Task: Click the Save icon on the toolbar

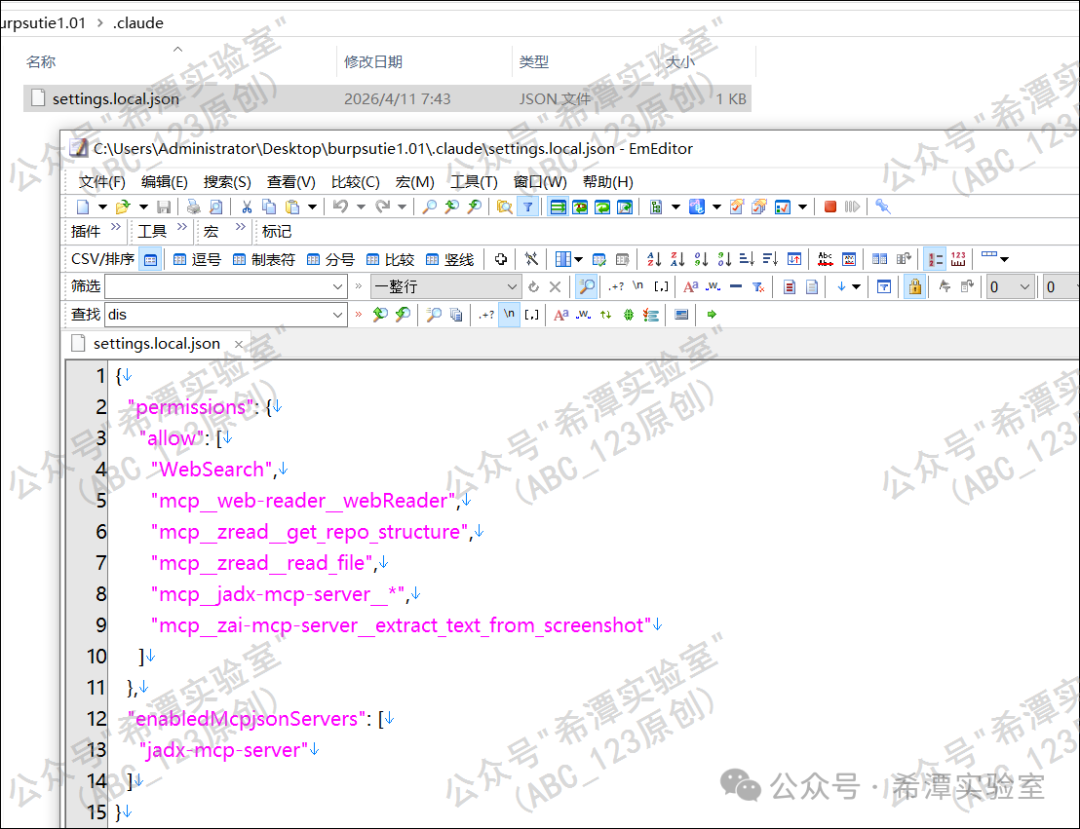Action: (x=163, y=206)
